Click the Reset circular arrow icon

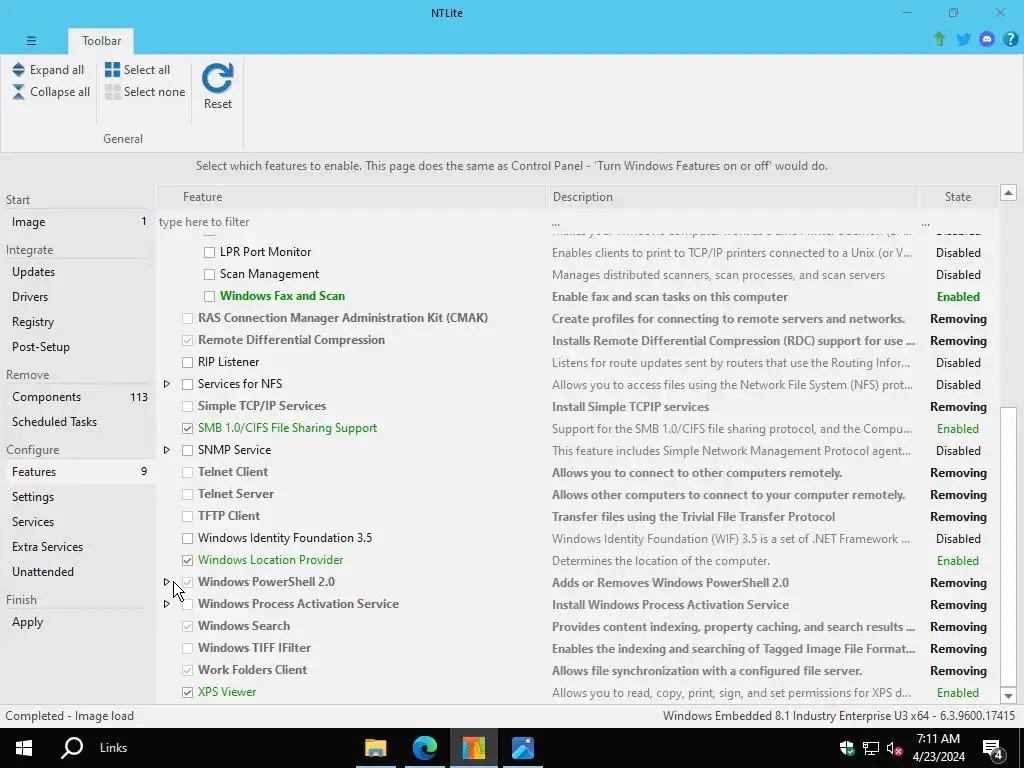point(217,78)
